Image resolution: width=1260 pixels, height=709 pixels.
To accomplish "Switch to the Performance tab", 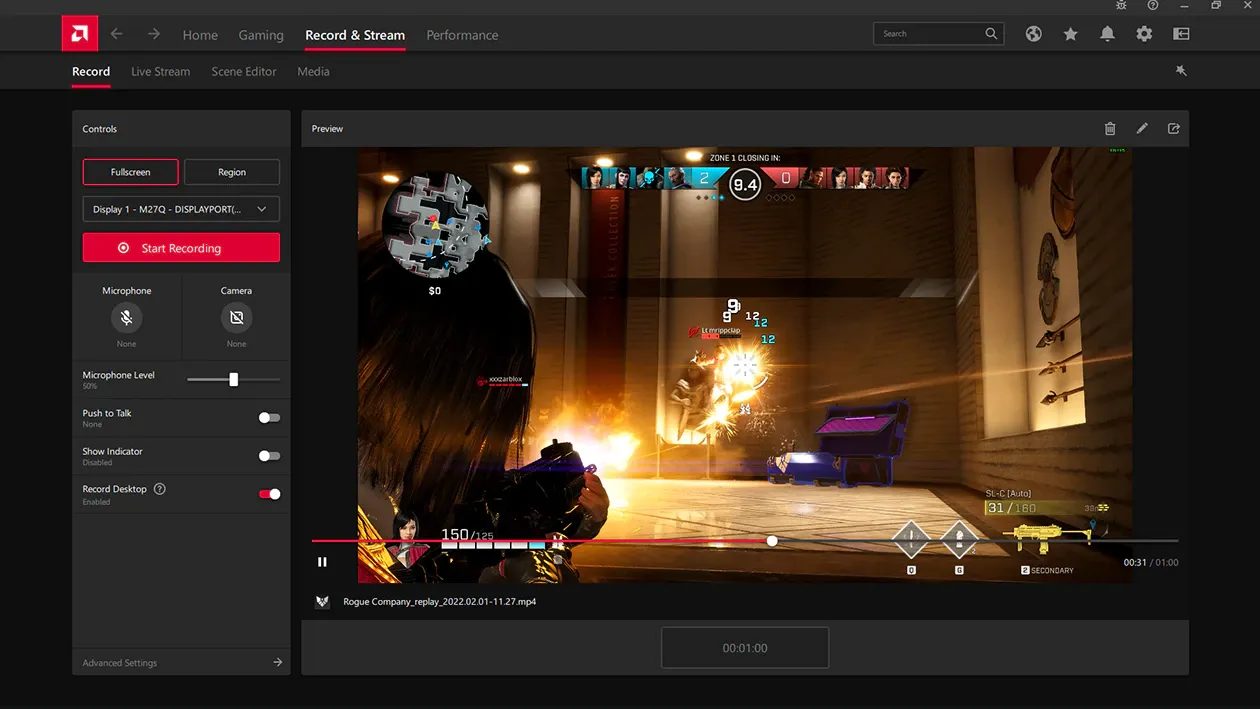I will coord(462,35).
